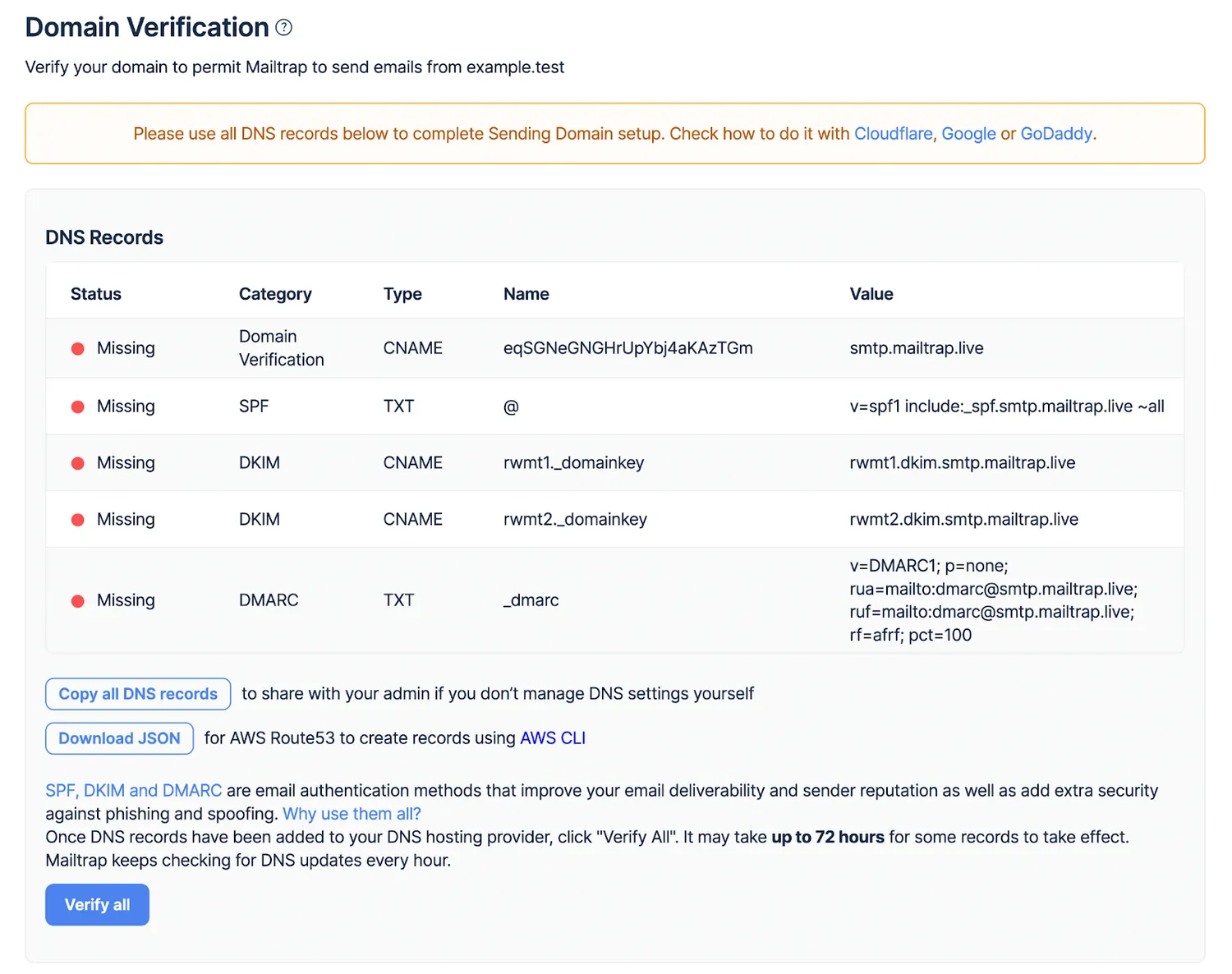Image resolution: width=1232 pixels, height=974 pixels.
Task: Click the Missing status text in the rwmt2._domainkey row
Action: pyautogui.click(x=126, y=520)
